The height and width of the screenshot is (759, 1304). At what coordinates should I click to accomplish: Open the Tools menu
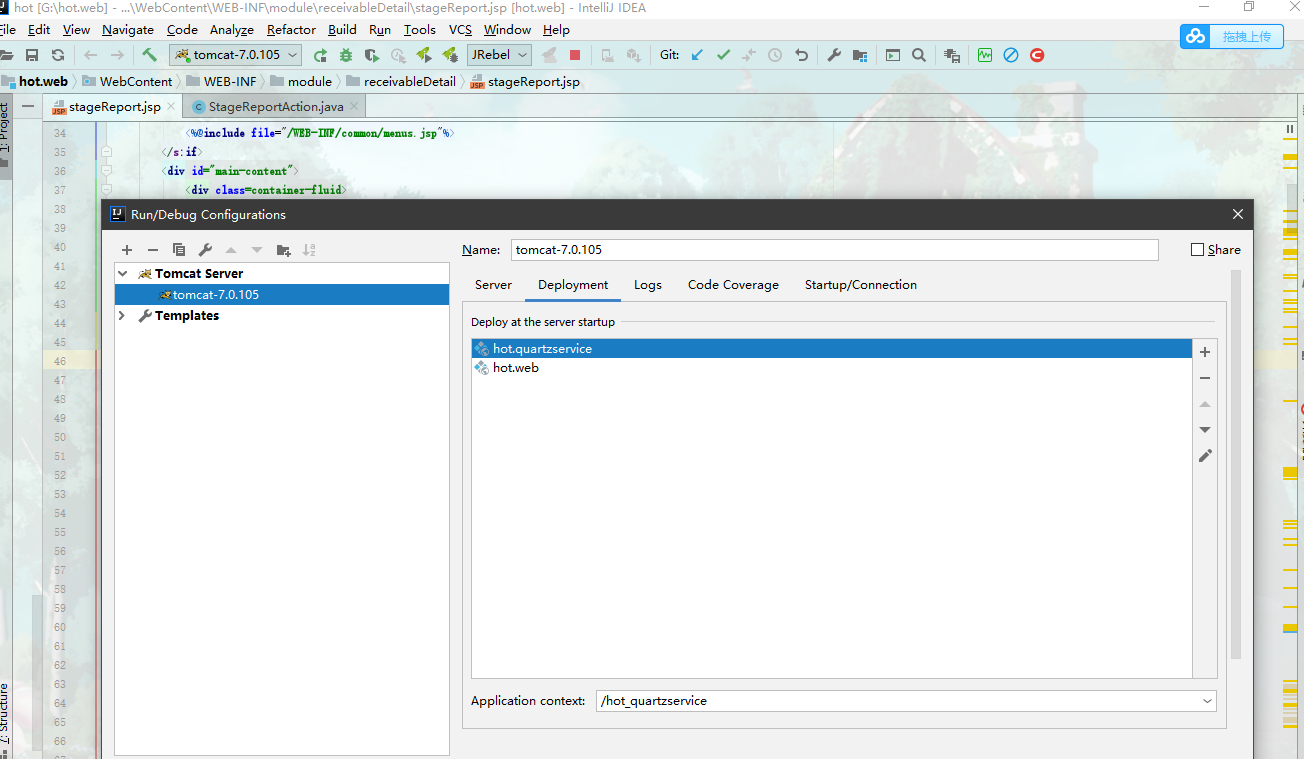tap(419, 30)
